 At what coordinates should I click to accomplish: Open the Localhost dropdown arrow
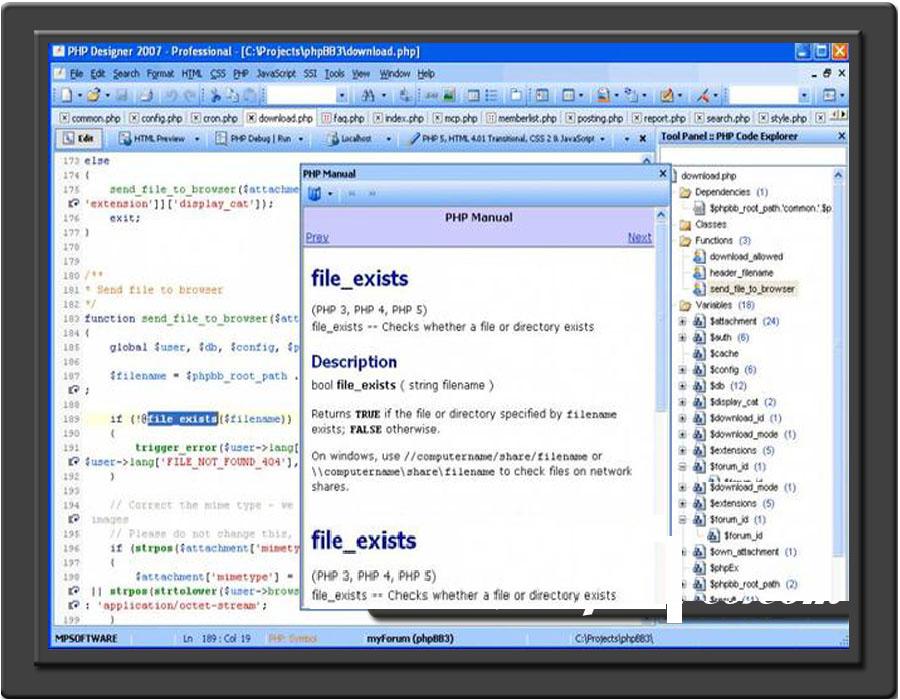pos(389,139)
